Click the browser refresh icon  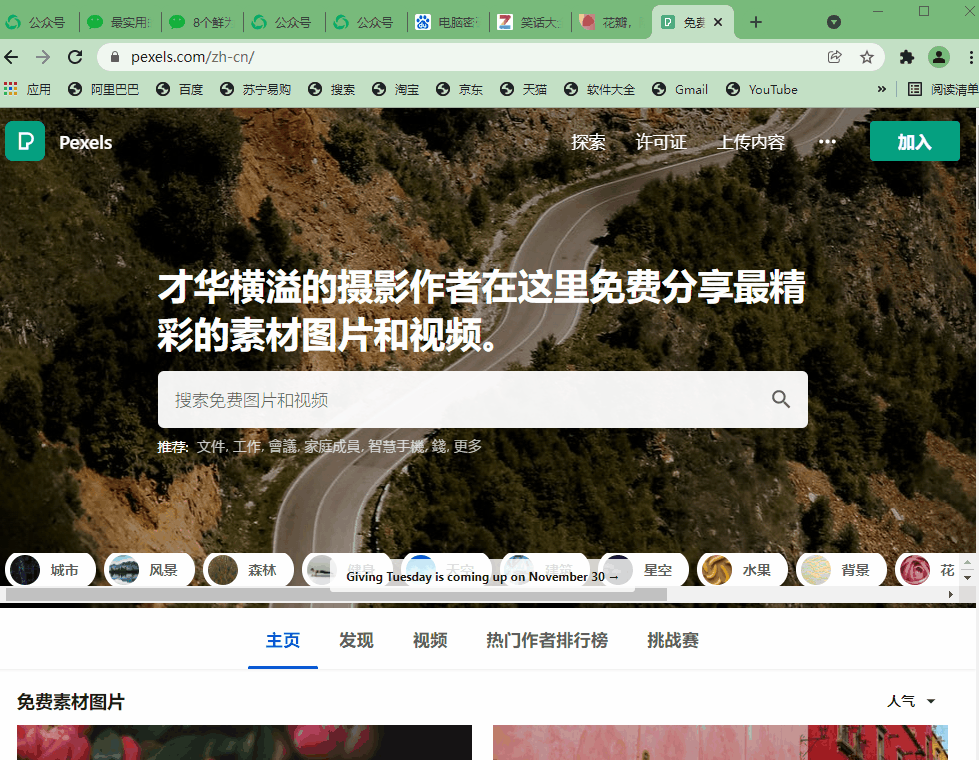74,57
